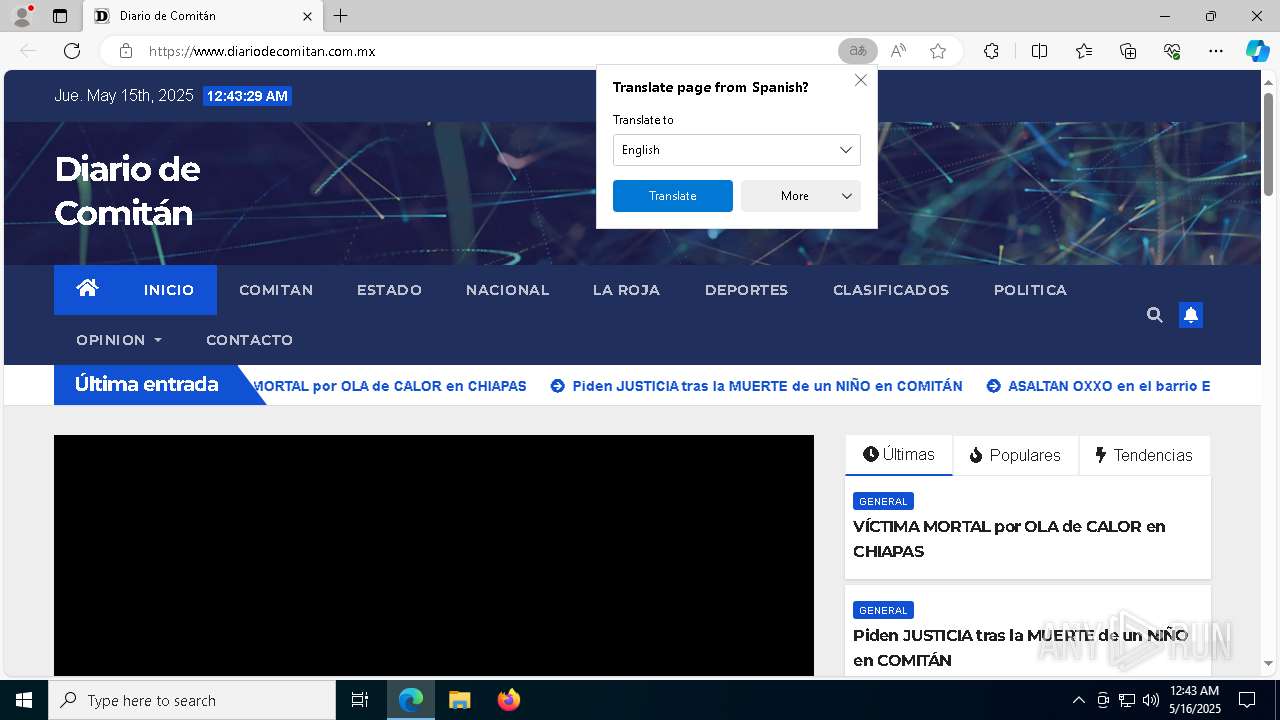
Task: Add page to favorites star
Action: (x=938, y=51)
